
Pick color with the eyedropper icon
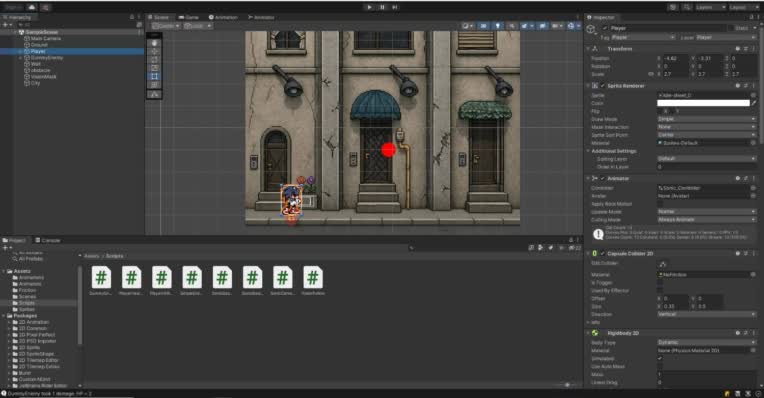pyautogui.click(x=754, y=103)
